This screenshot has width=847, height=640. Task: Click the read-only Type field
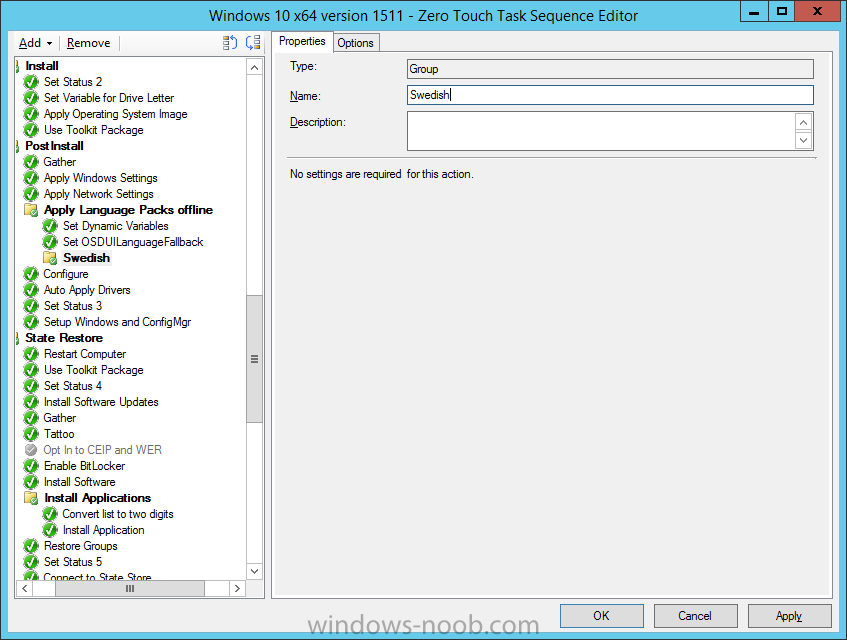click(x=610, y=69)
